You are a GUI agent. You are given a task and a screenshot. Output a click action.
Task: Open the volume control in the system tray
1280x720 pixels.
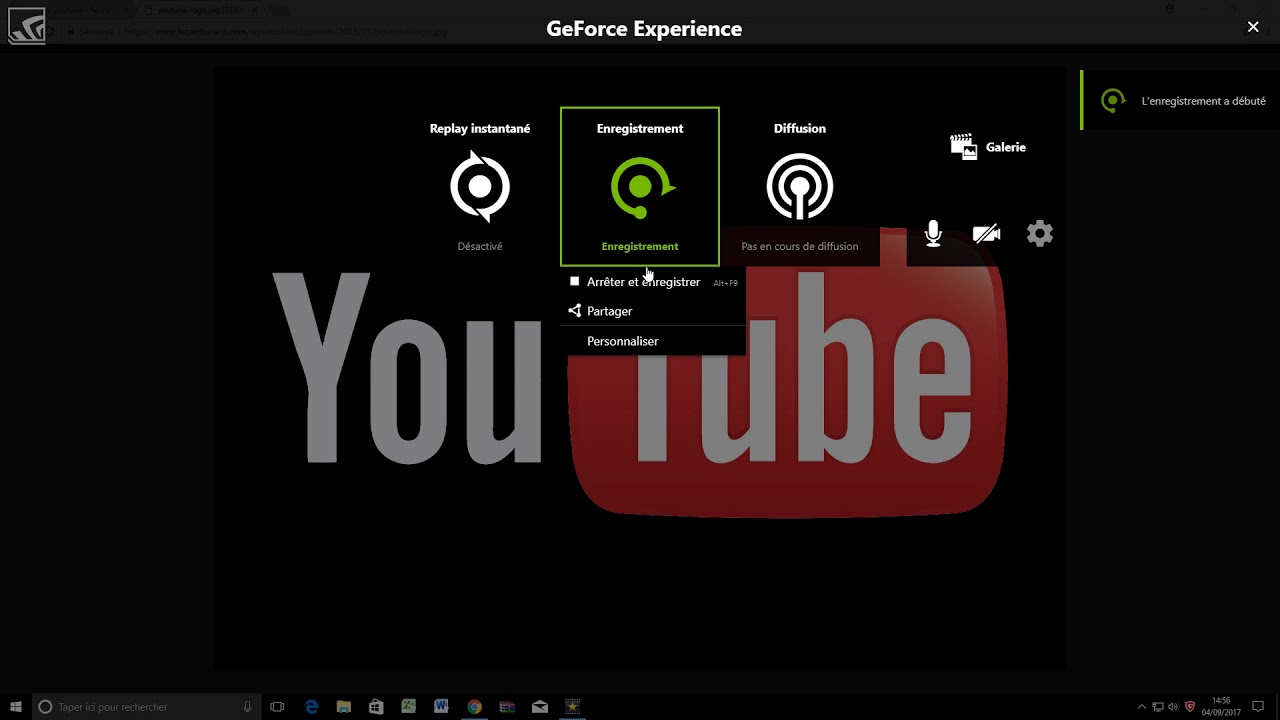point(1174,707)
